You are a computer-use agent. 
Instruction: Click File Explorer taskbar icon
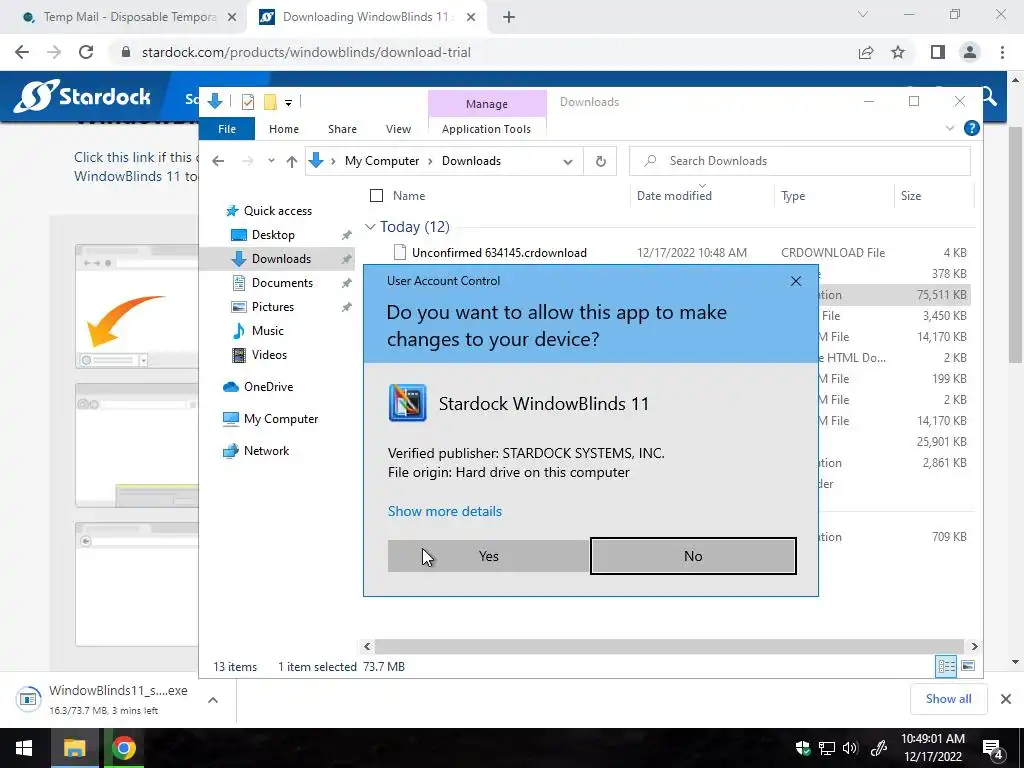click(x=74, y=748)
